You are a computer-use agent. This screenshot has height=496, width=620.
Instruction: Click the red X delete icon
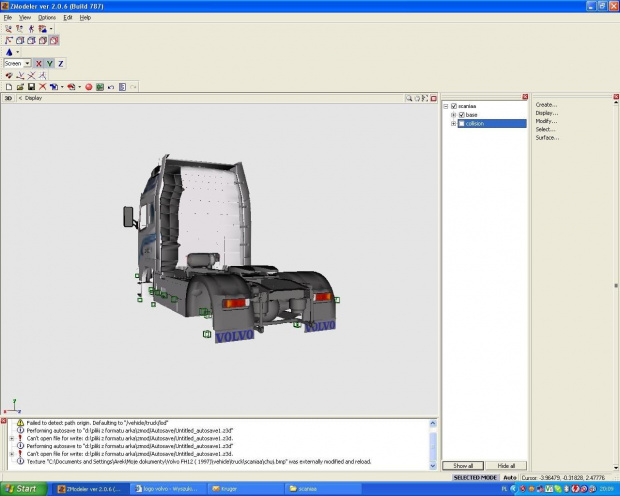(42, 87)
